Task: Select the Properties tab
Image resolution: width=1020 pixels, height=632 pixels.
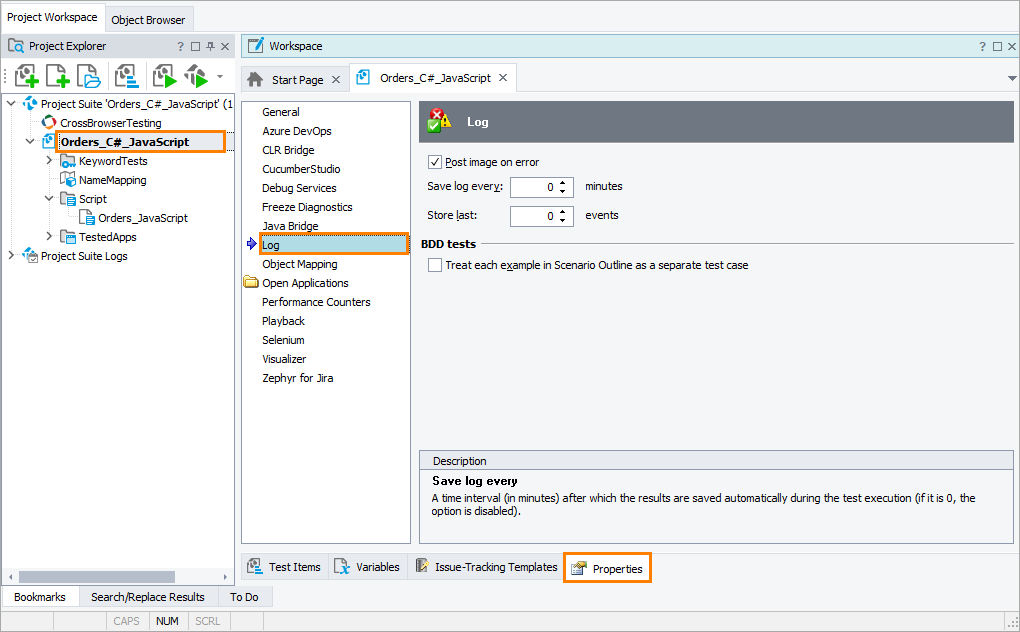Action: (x=607, y=568)
